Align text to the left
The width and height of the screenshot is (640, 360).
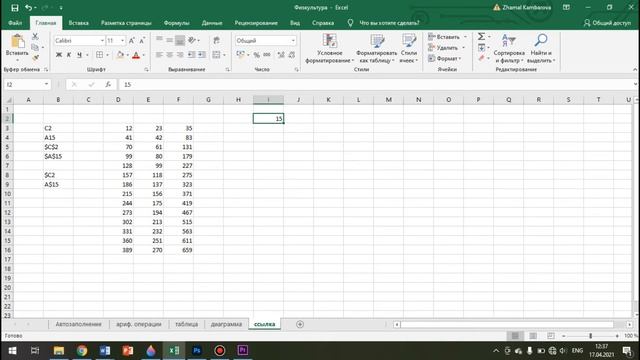[x=159, y=55]
